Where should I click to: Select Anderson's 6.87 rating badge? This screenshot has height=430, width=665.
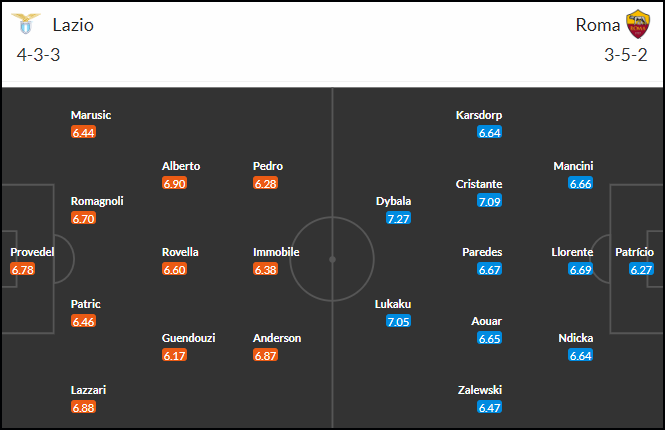click(x=265, y=355)
